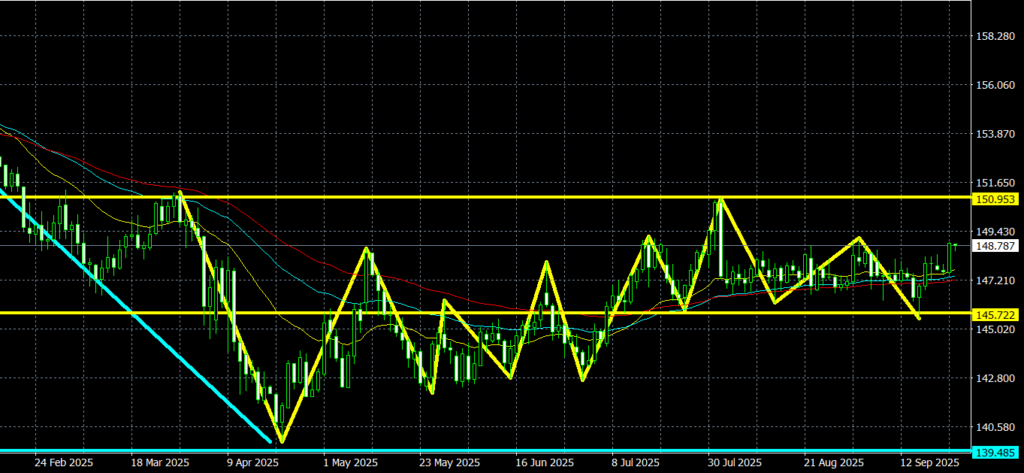
Task: Click the 148.787 current price label
Action: tap(998, 245)
